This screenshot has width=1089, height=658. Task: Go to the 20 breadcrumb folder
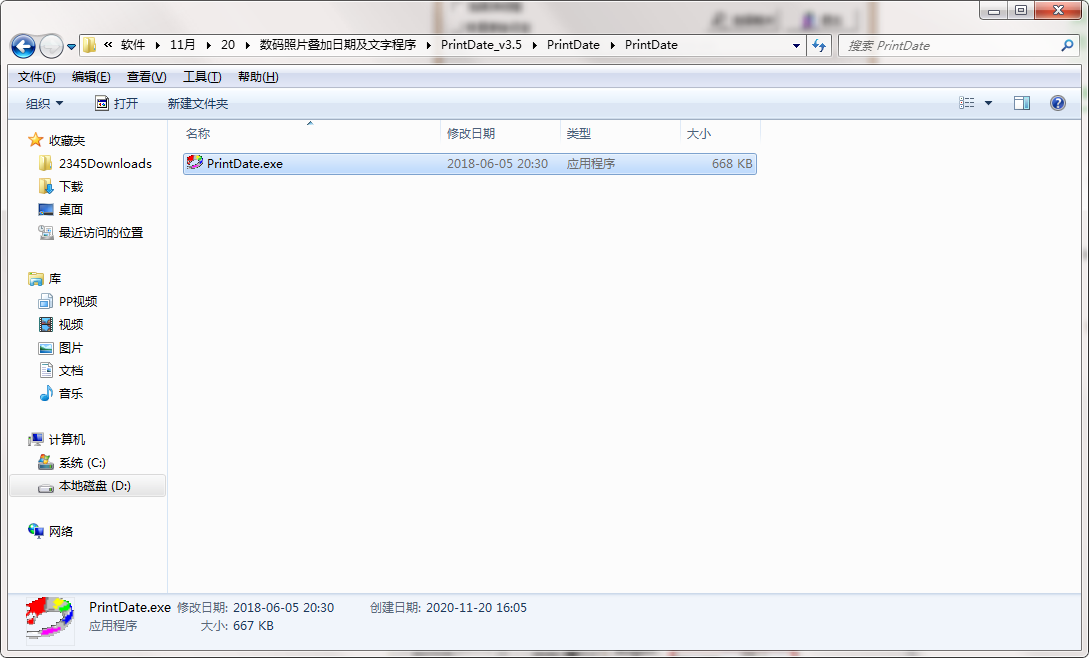click(x=228, y=45)
